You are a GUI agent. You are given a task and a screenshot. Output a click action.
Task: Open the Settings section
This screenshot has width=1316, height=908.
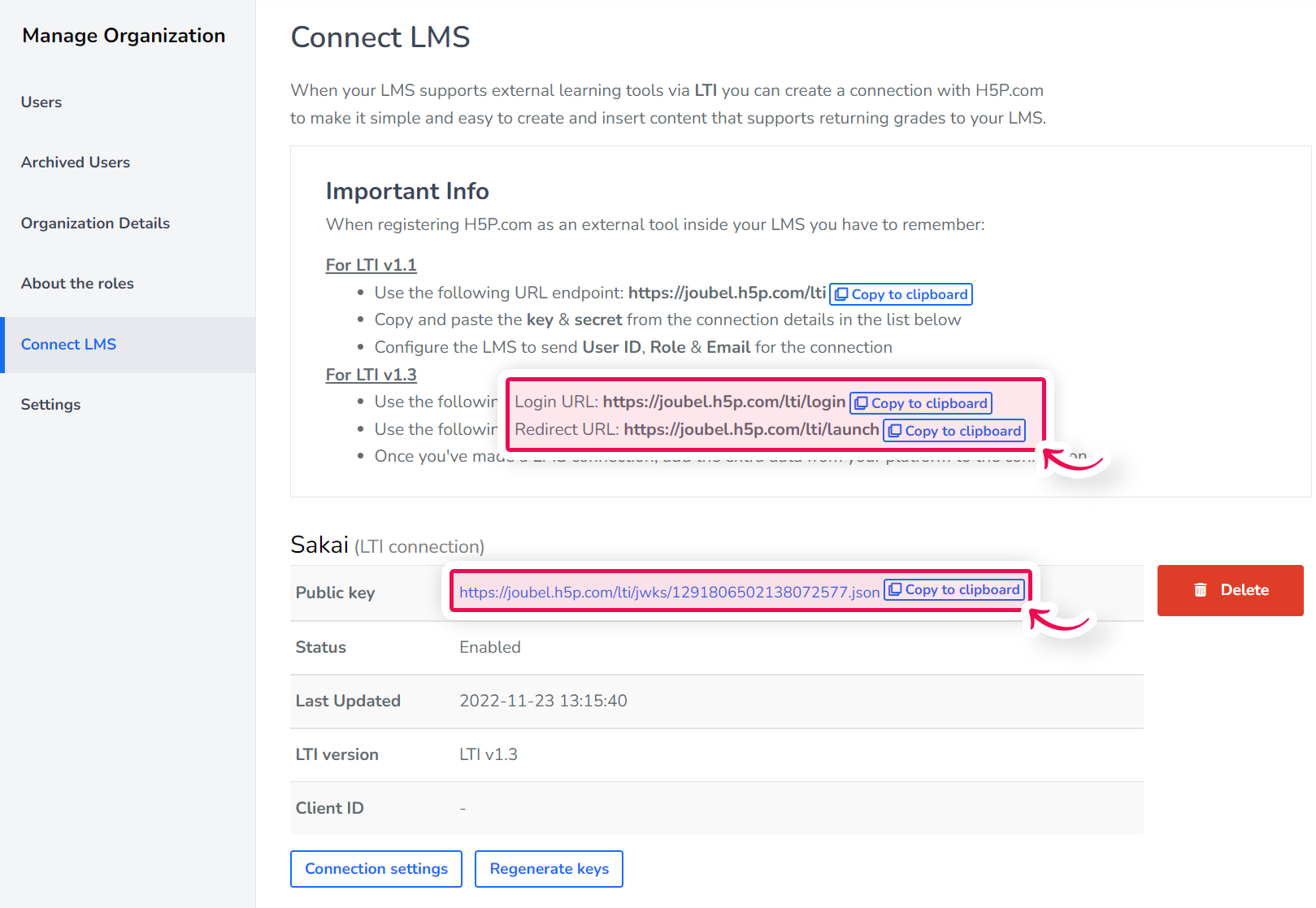(x=50, y=404)
